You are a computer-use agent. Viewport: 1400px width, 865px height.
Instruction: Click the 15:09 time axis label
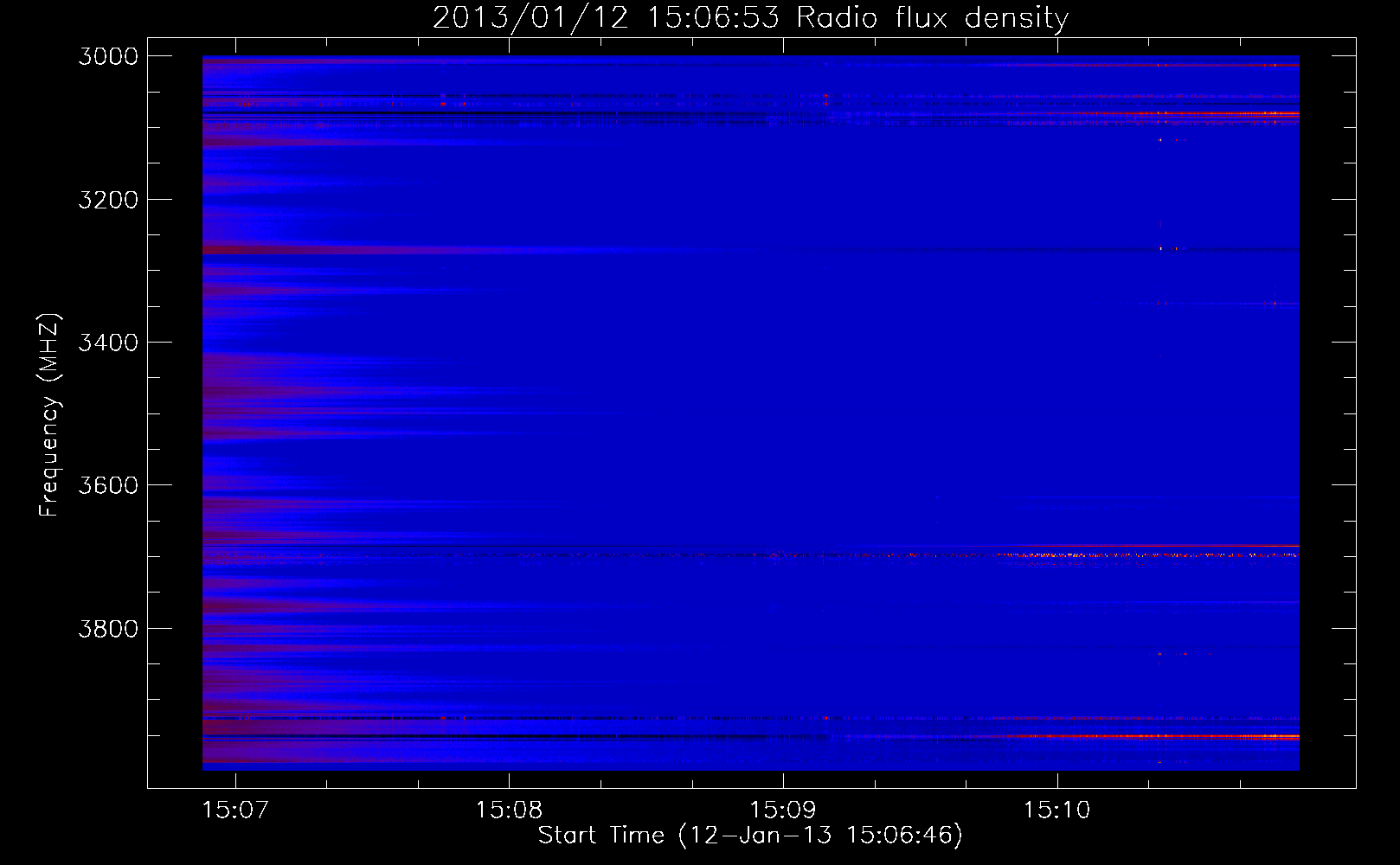click(x=783, y=811)
